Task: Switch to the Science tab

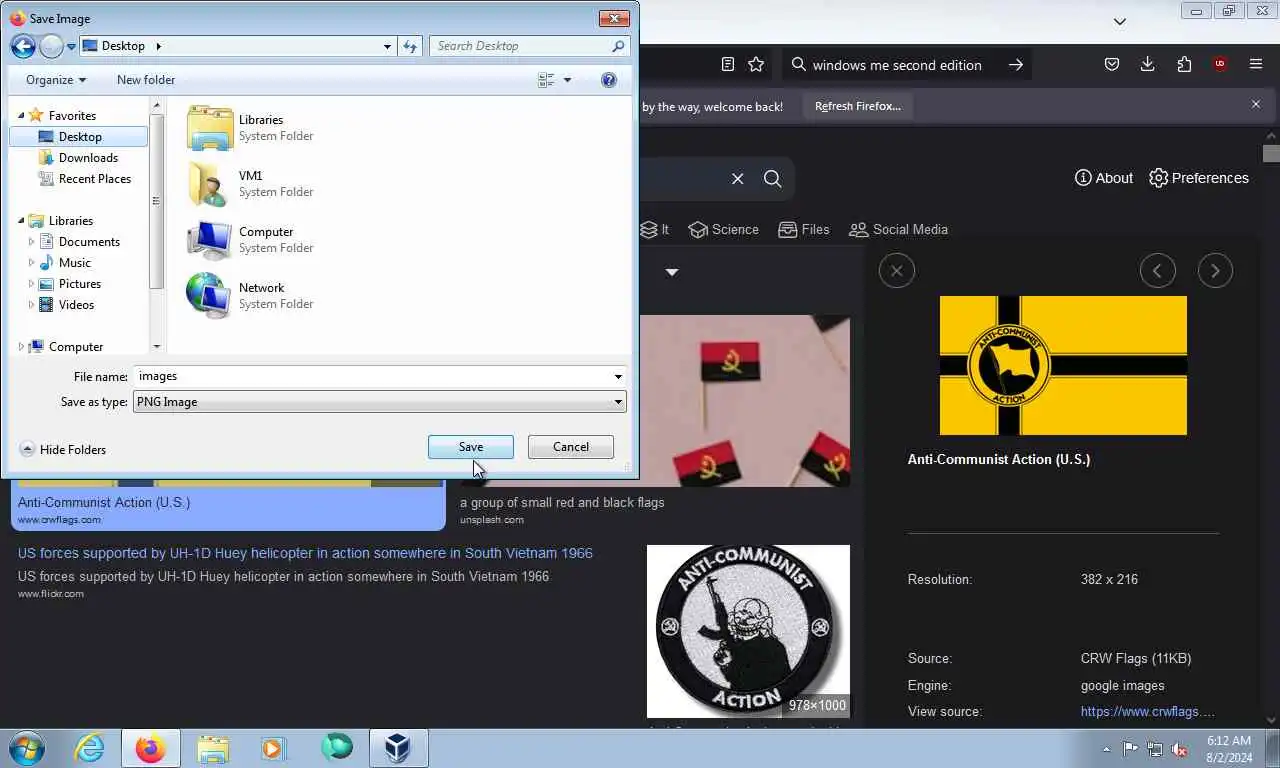Action: 723,230
